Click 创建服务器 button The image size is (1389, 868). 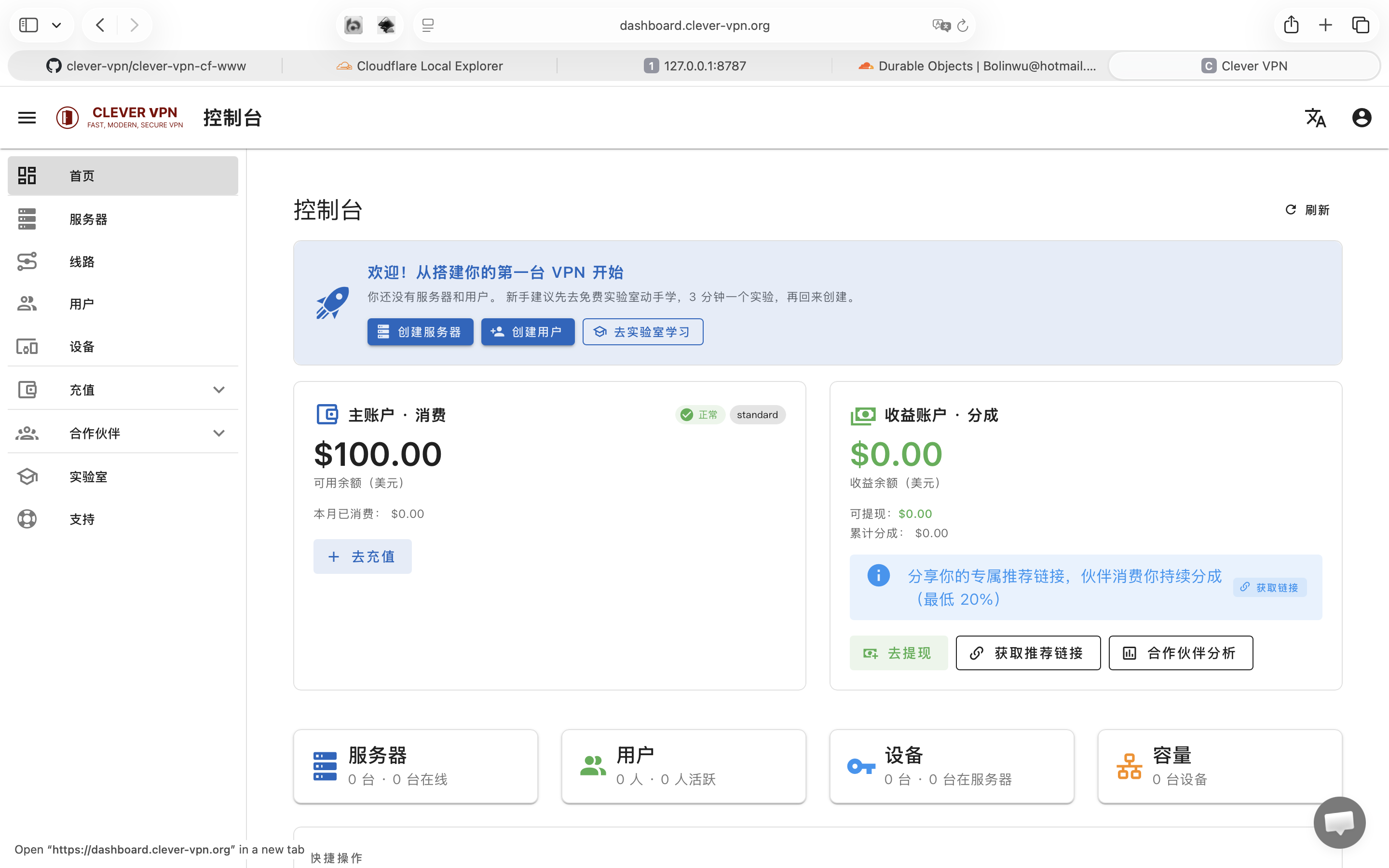tap(420, 332)
